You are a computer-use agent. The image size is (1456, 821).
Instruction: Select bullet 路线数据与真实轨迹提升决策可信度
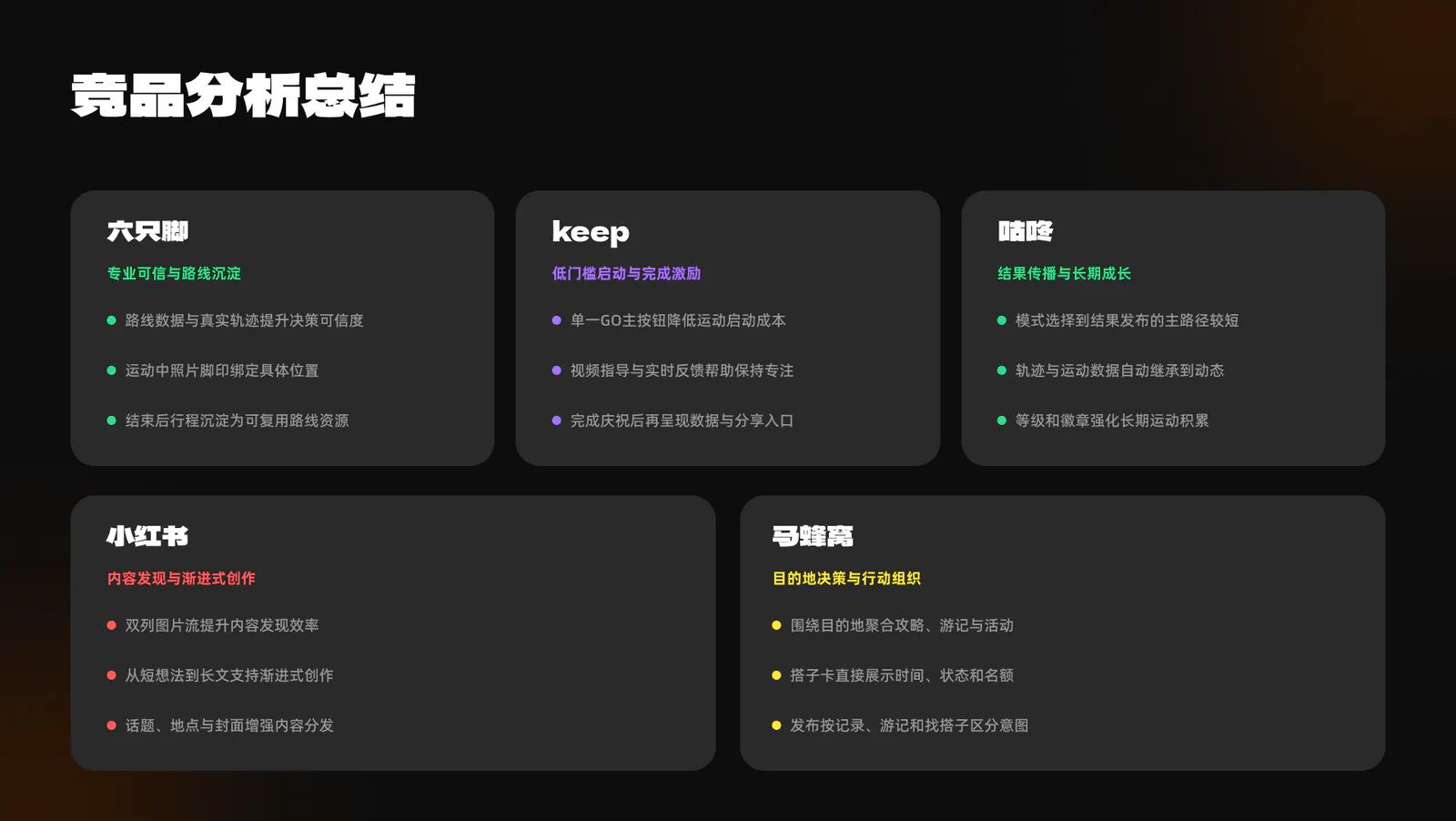244,320
